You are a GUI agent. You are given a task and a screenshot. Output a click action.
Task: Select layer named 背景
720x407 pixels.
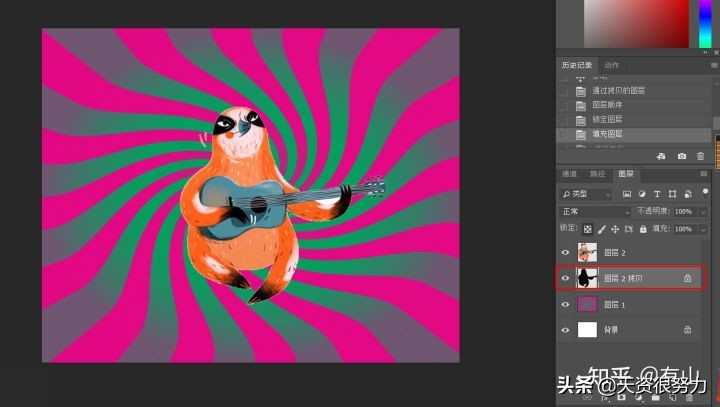(x=611, y=330)
